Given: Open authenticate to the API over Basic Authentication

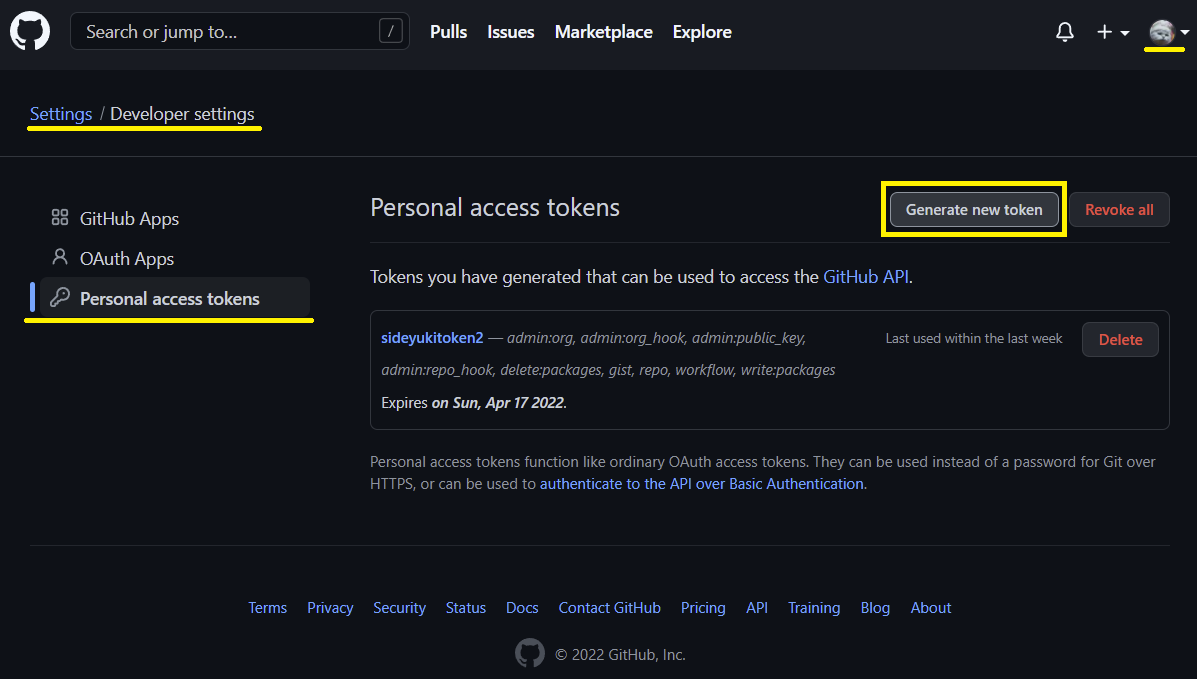Looking at the screenshot, I should pos(702,483).
